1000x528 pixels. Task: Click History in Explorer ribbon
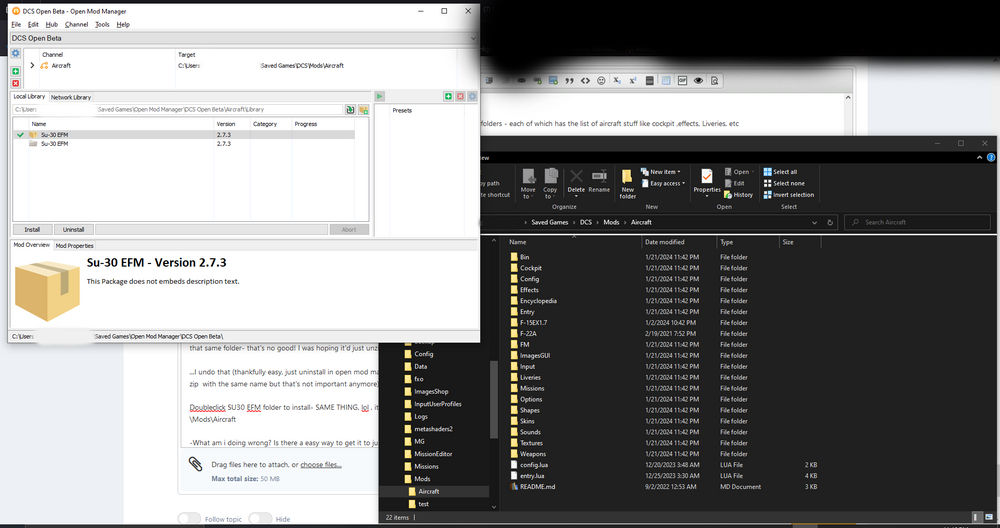click(x=739, y=195)
